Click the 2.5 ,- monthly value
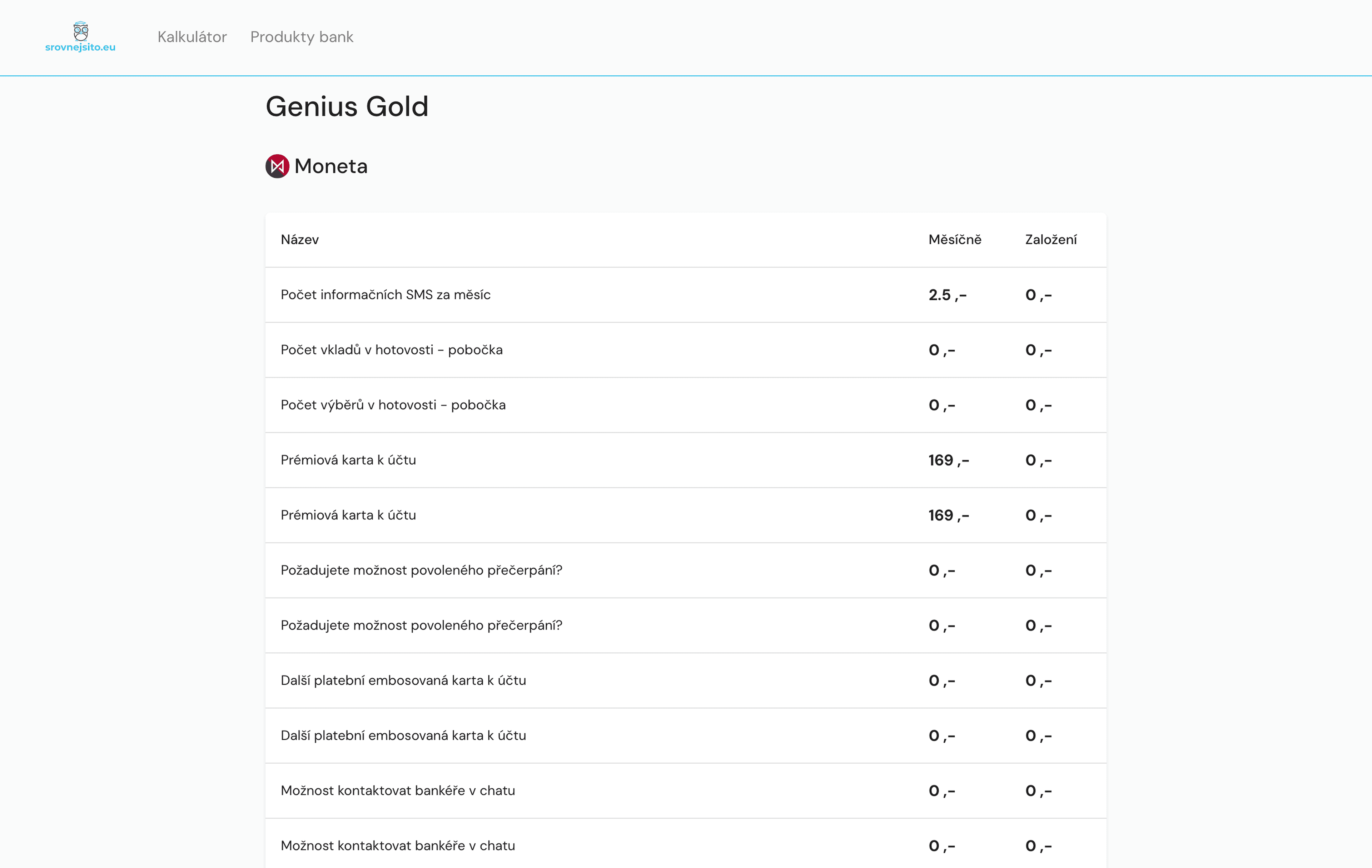The height and width of the screenshot is (868, 1372). [948, 295]
